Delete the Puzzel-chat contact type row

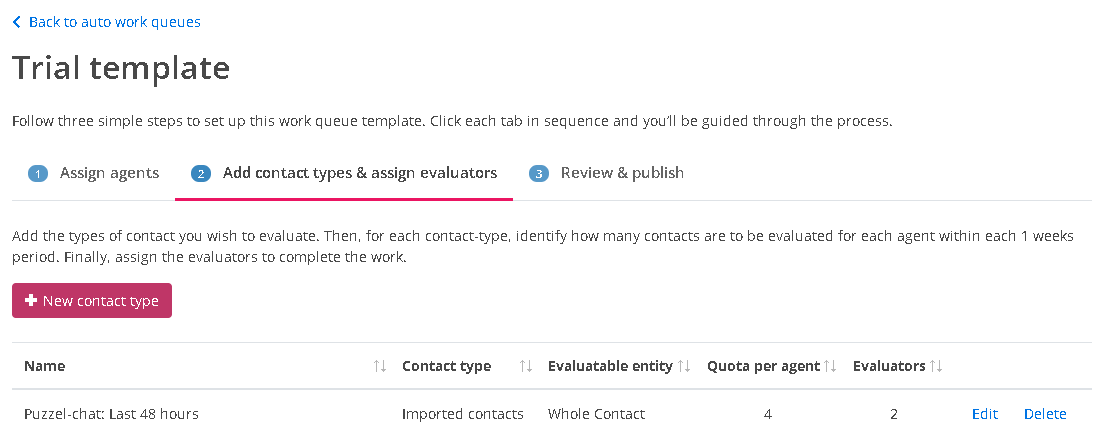[x=1045, y=414]
